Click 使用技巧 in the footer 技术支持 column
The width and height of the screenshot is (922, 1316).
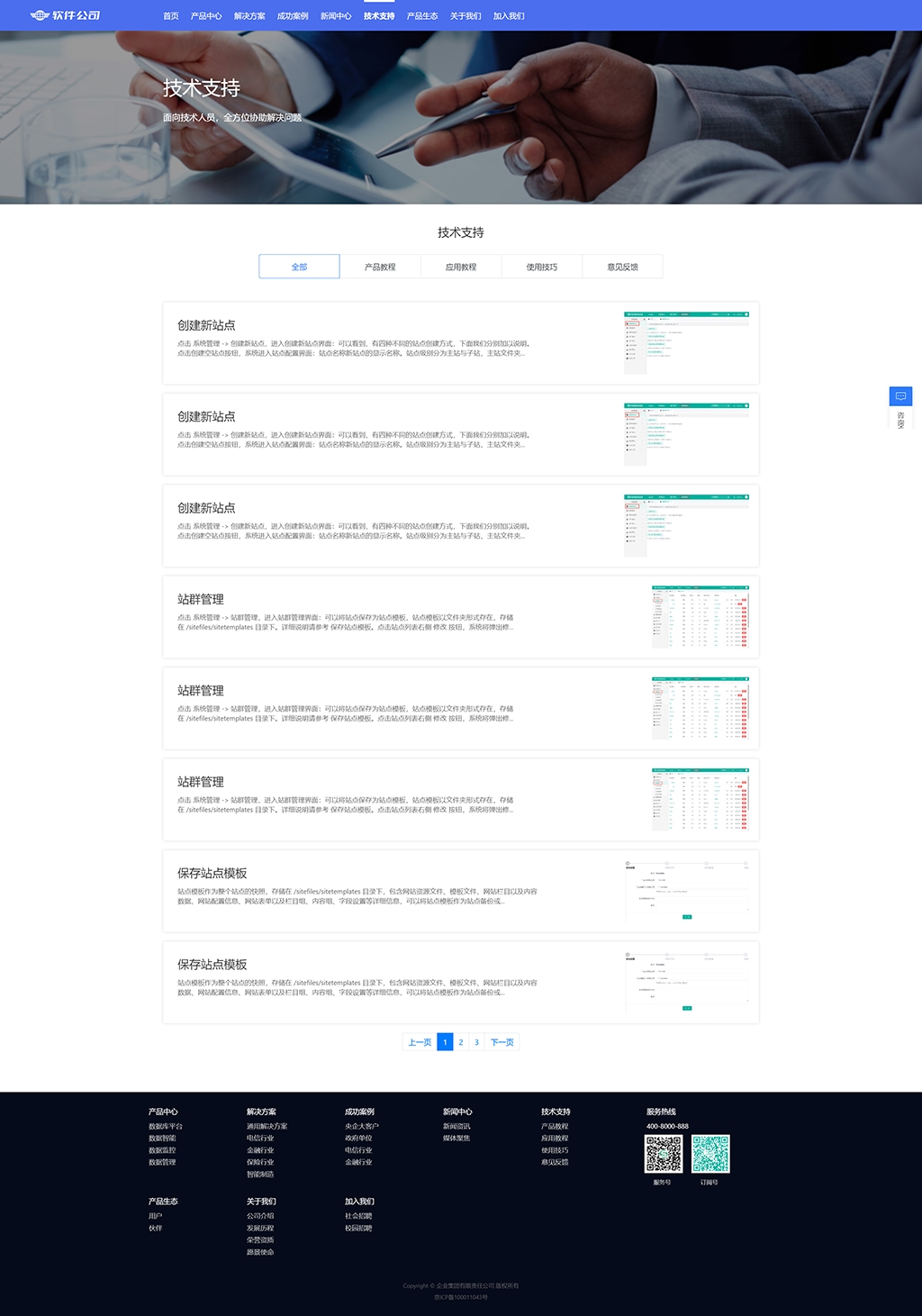pos(555,1150)
